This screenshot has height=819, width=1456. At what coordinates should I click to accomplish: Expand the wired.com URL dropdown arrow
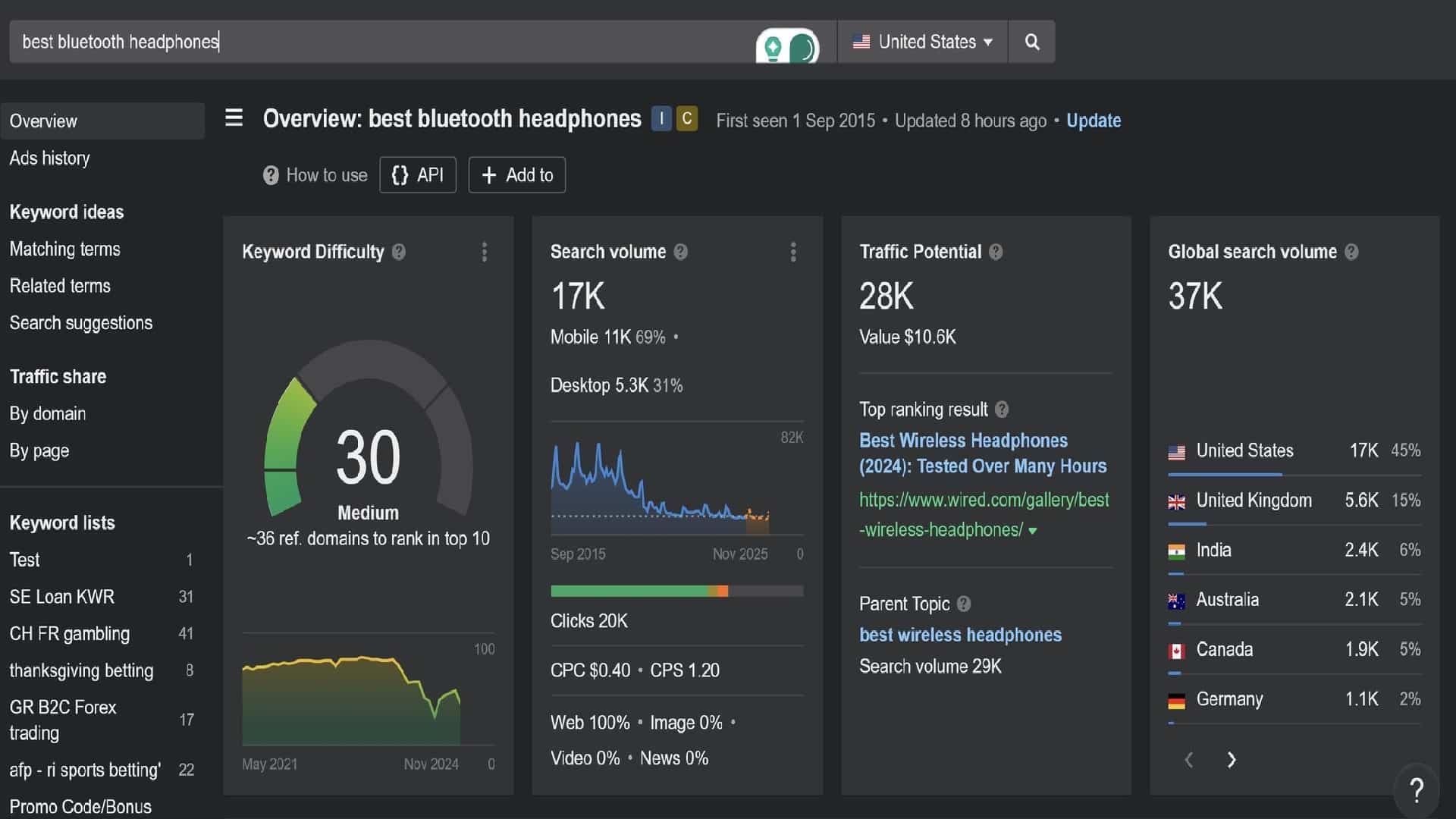(x=1032, y=531)
